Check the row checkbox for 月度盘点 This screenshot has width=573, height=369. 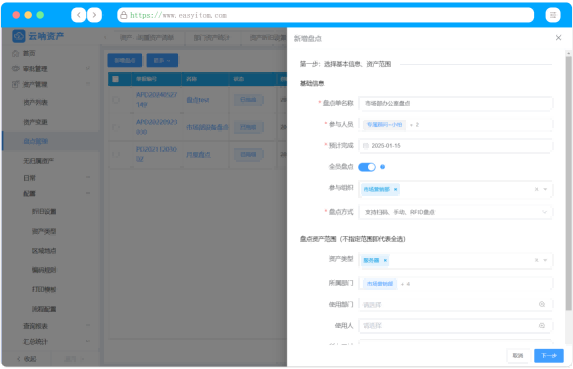[x=115, y=155]
